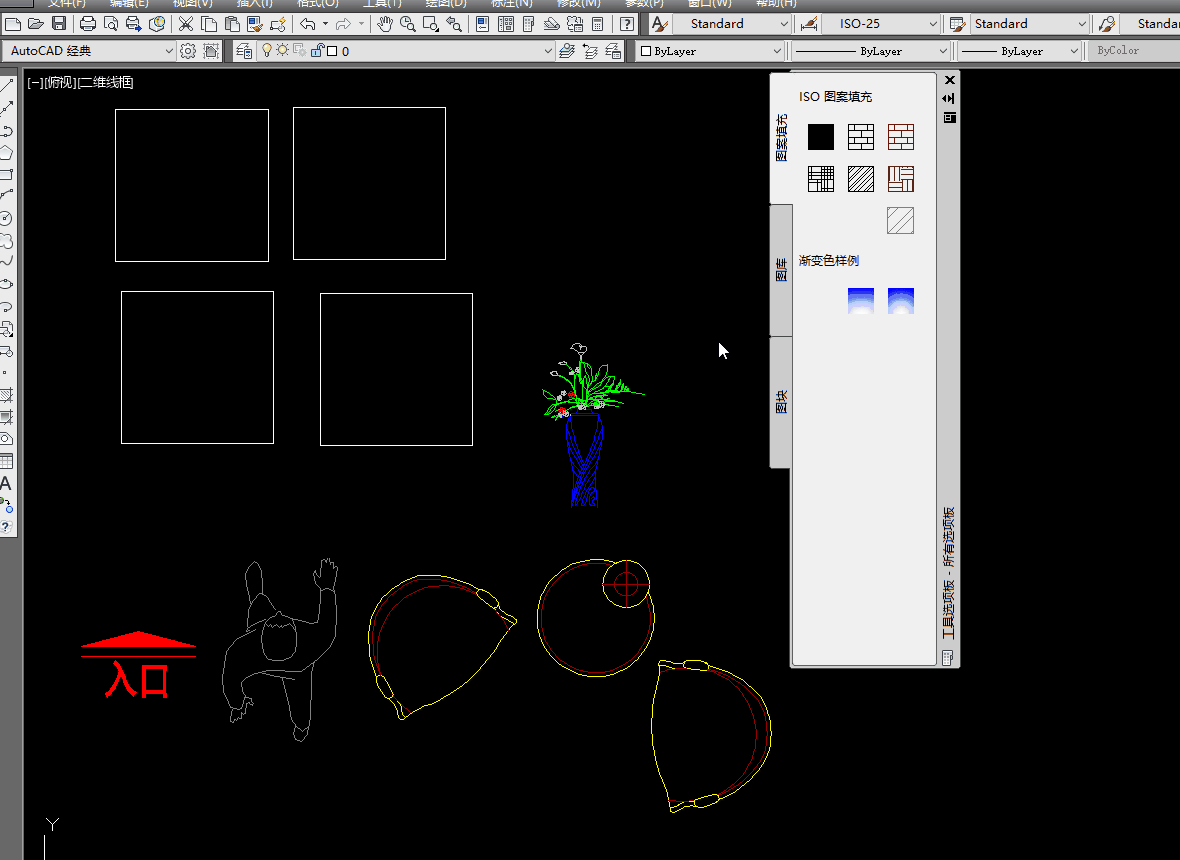The width and height of the screenshot is (1180, 860).
Task: Select the Hatch tool in left toolbar
Action: pos(6,395)
